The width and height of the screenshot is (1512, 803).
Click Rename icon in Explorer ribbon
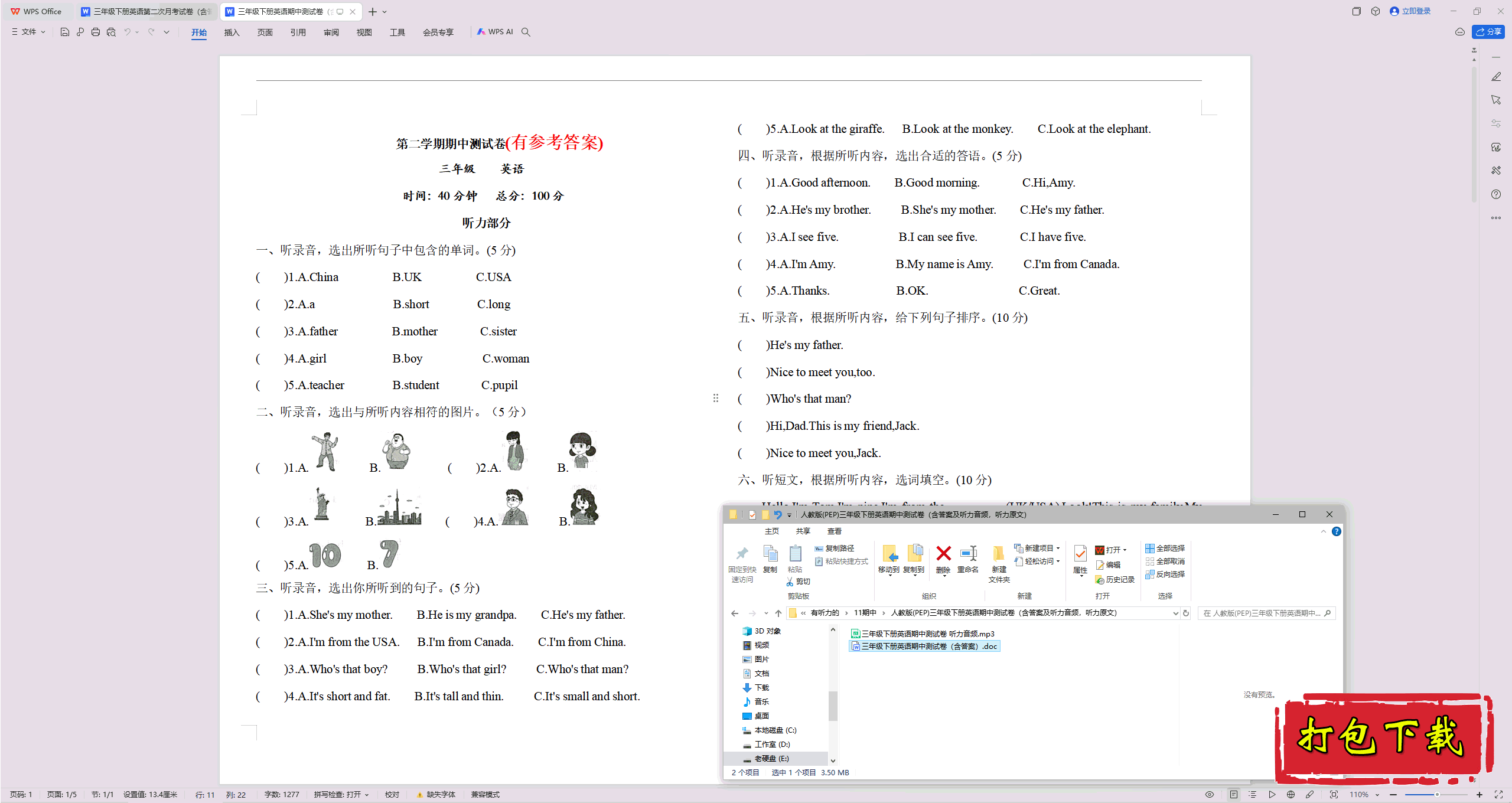pos(967,559)
